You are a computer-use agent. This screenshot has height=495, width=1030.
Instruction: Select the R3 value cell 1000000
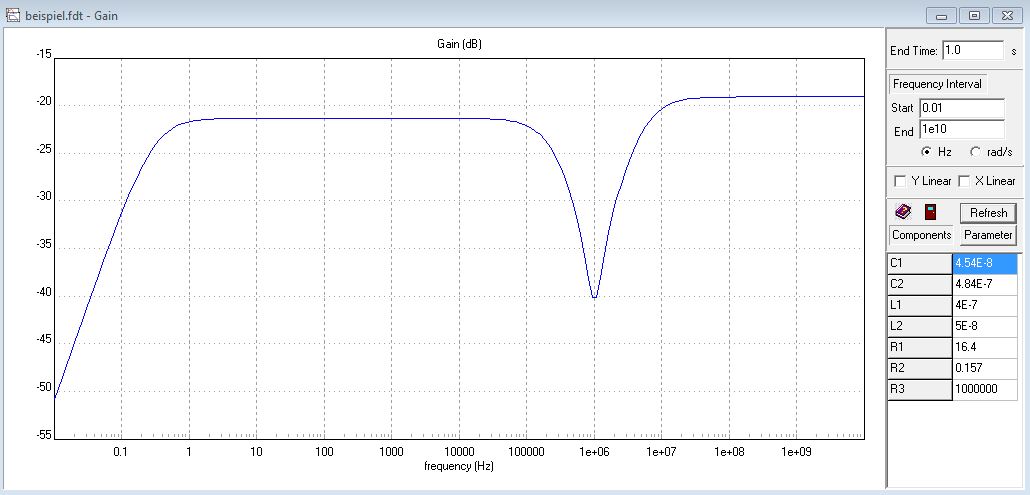point(985,389)
